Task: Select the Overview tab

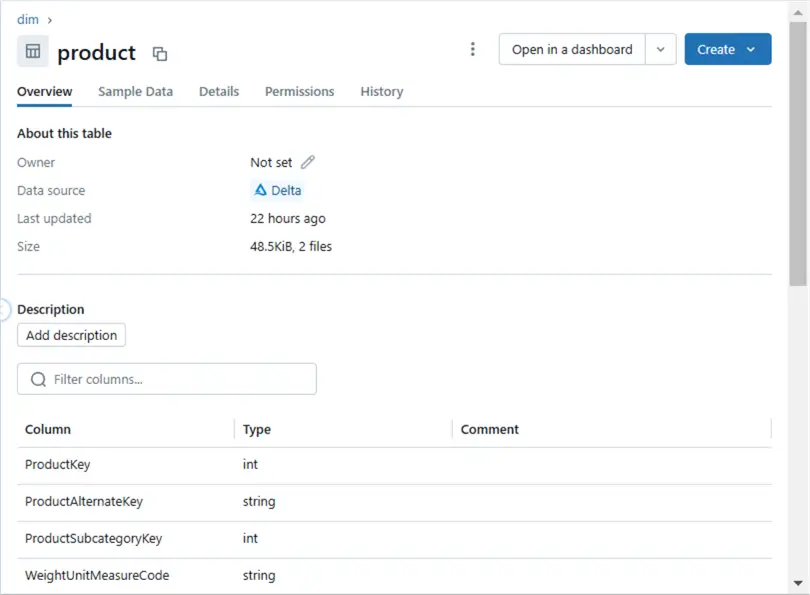Action: (x=45, y=91)
